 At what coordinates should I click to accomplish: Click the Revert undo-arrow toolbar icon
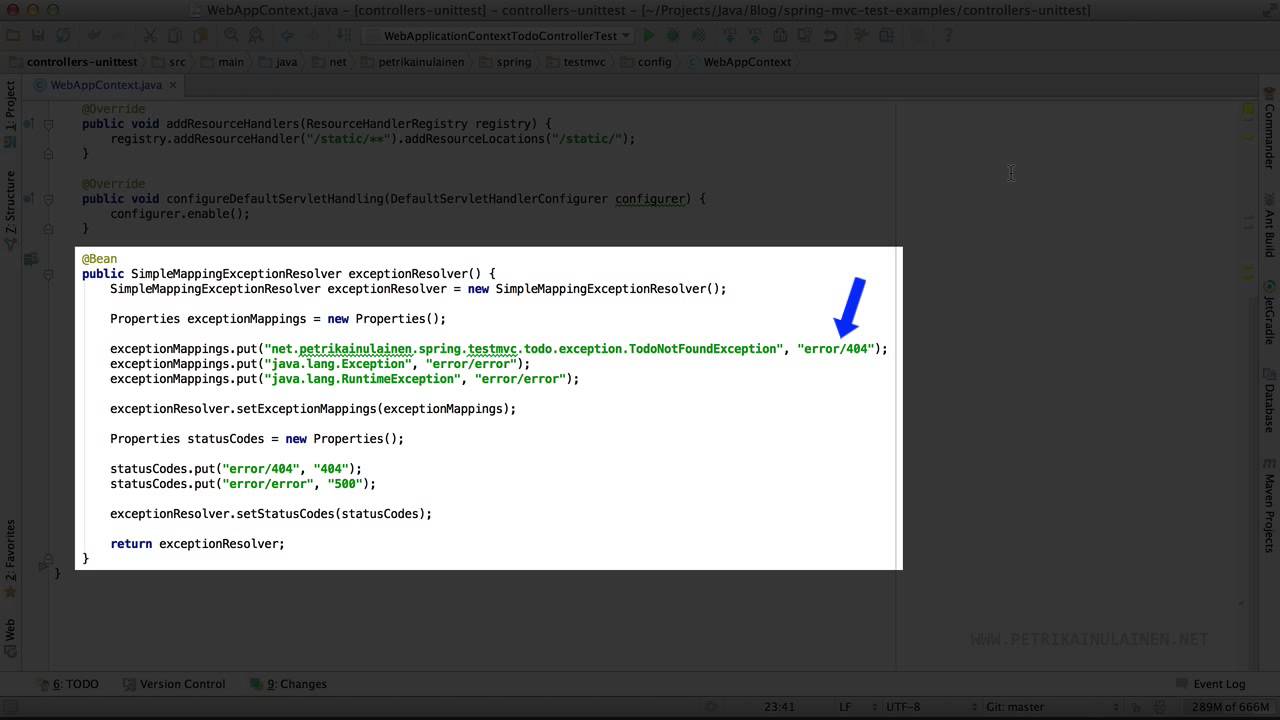[x=830, y=36]
